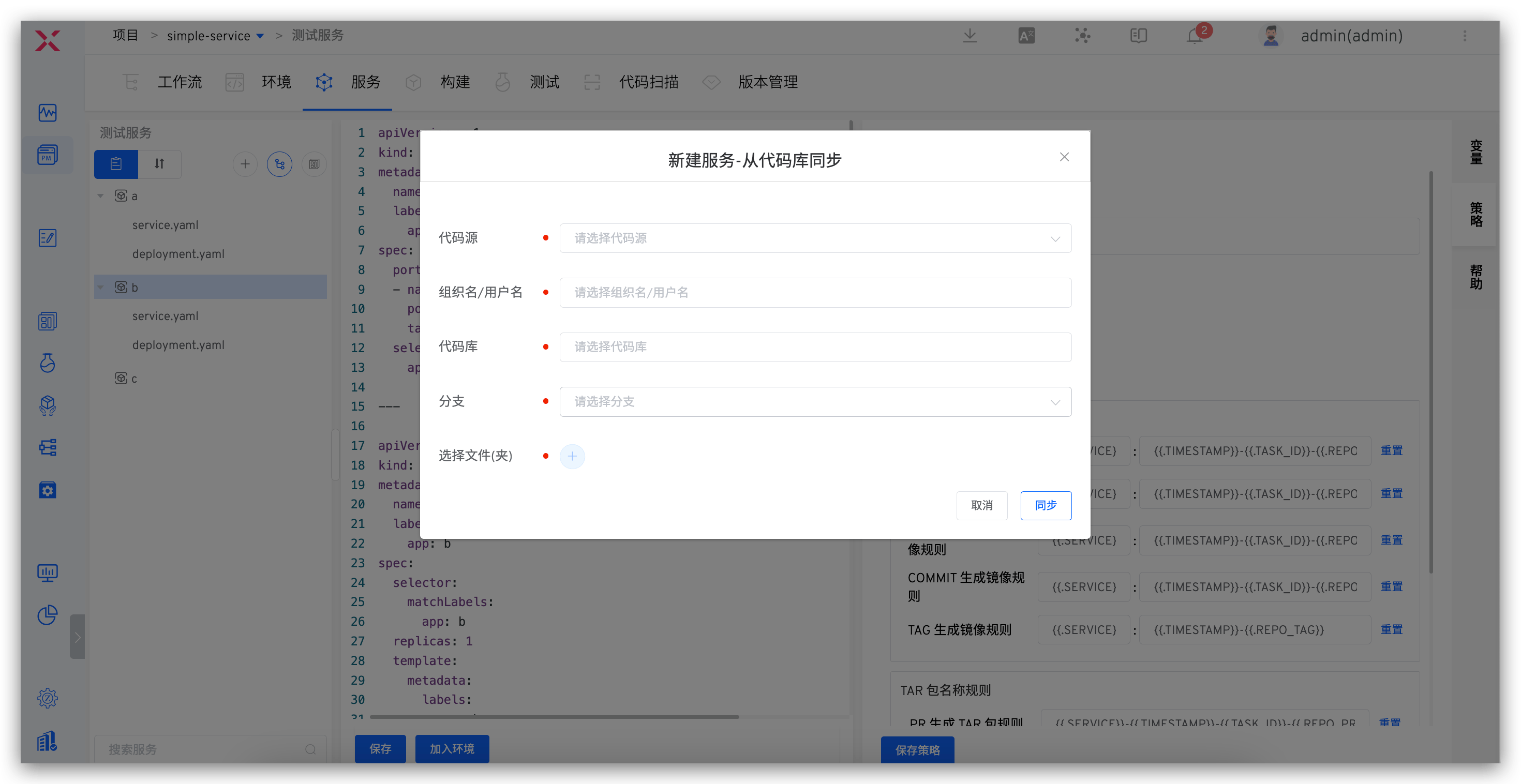Select the service list view toggle
1521x784 pixels.
(x=116, y=163)
